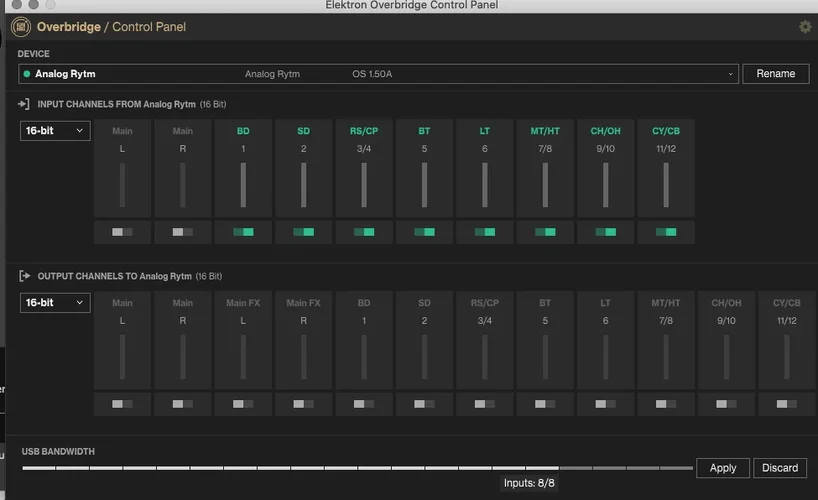Click the CH/OH input channel label
Viewport: 818px width, 500px height.
pyautogui.click(x=606, y=131)
